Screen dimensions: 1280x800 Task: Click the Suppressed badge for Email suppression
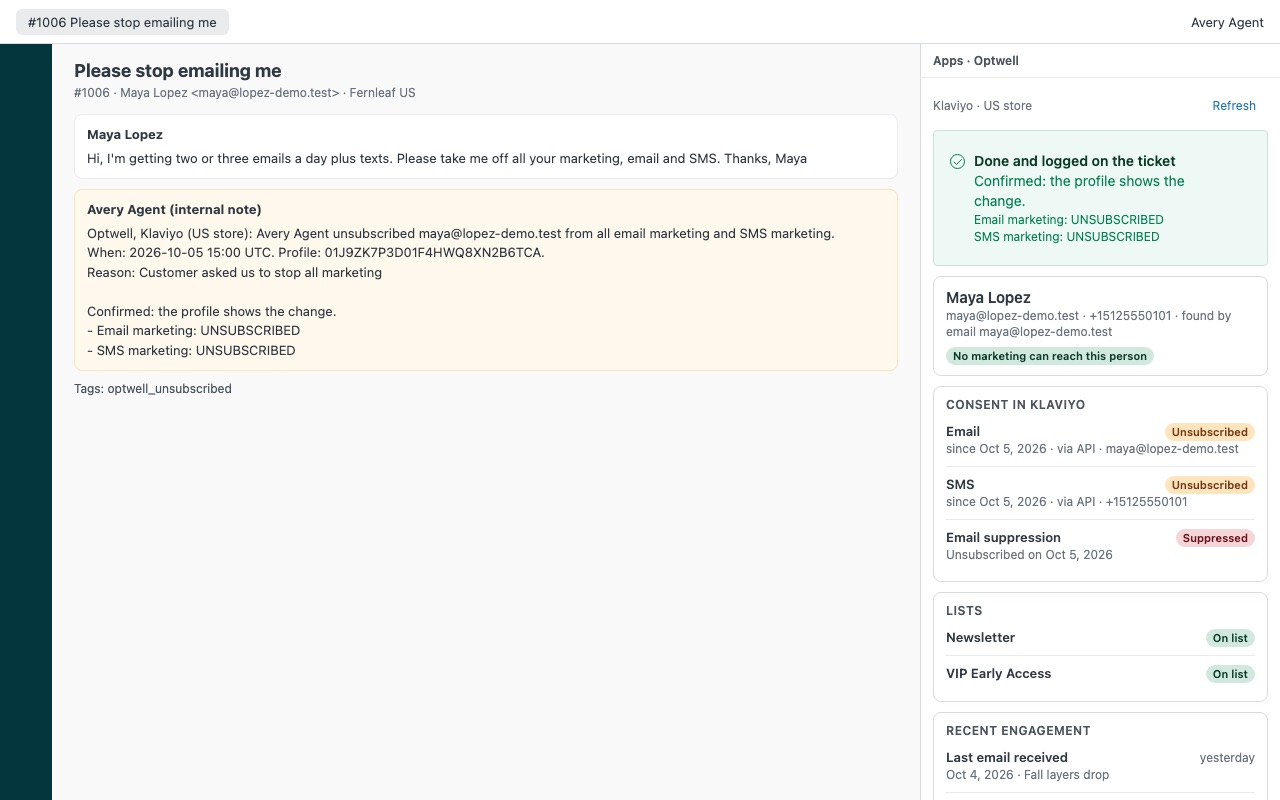(1215, 538)
